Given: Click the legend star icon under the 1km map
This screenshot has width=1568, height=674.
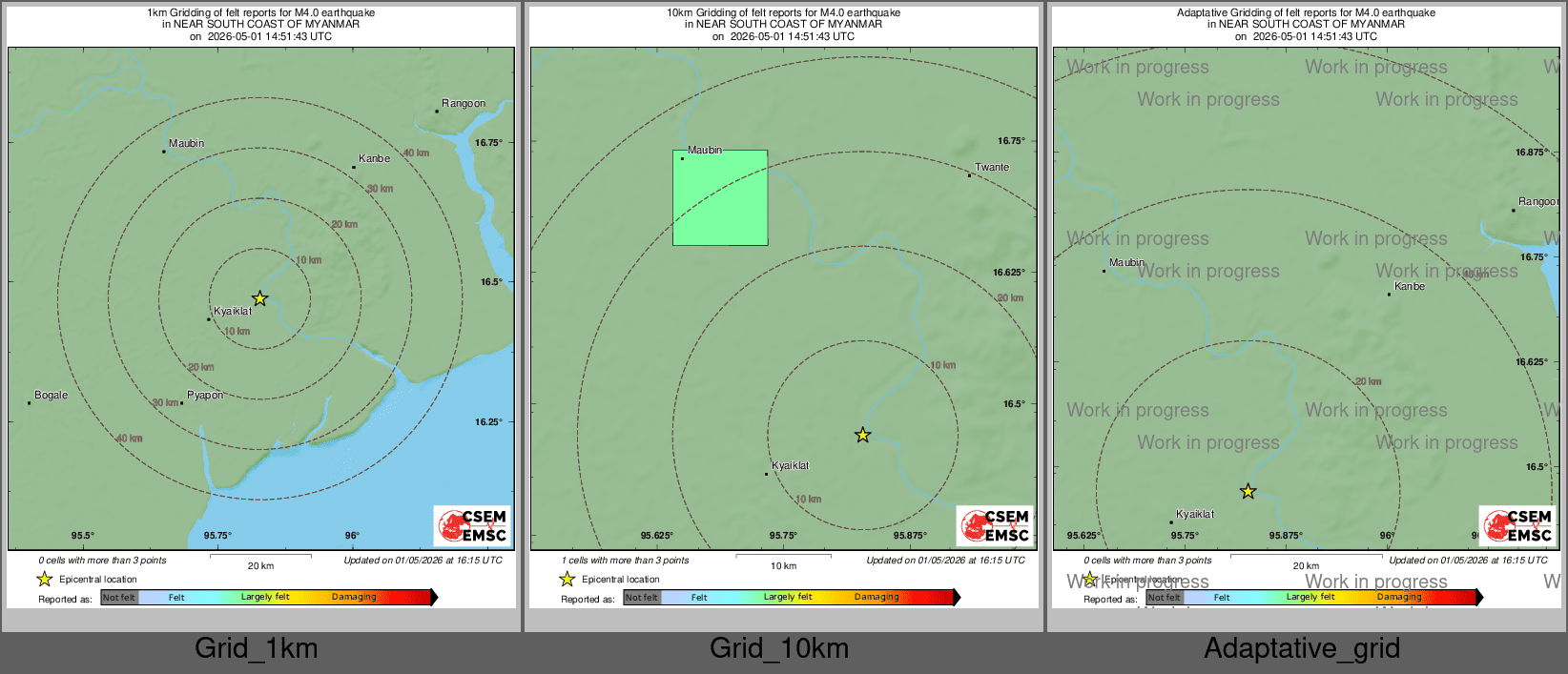Looking at the screenshot, I should (x=44, y=579).
